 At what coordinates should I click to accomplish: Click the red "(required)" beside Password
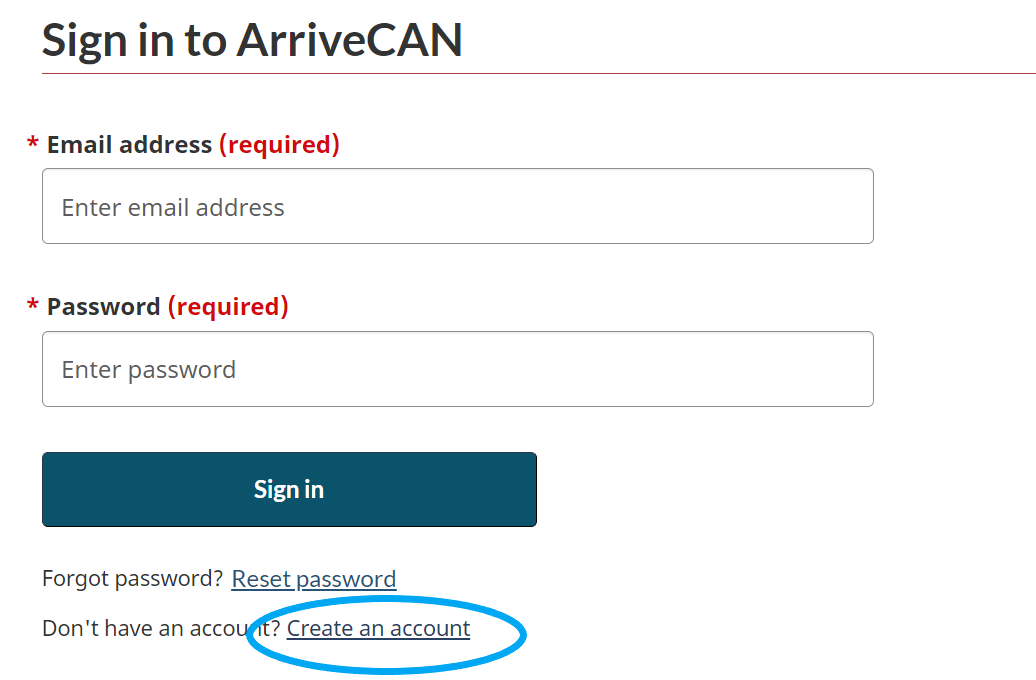point(228,307)
